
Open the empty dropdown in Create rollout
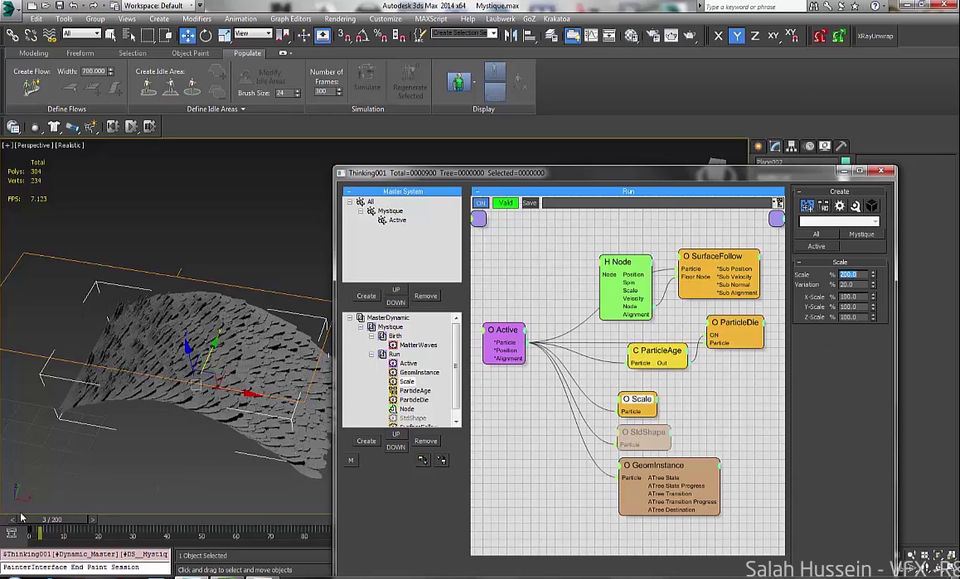click(838, 221)
